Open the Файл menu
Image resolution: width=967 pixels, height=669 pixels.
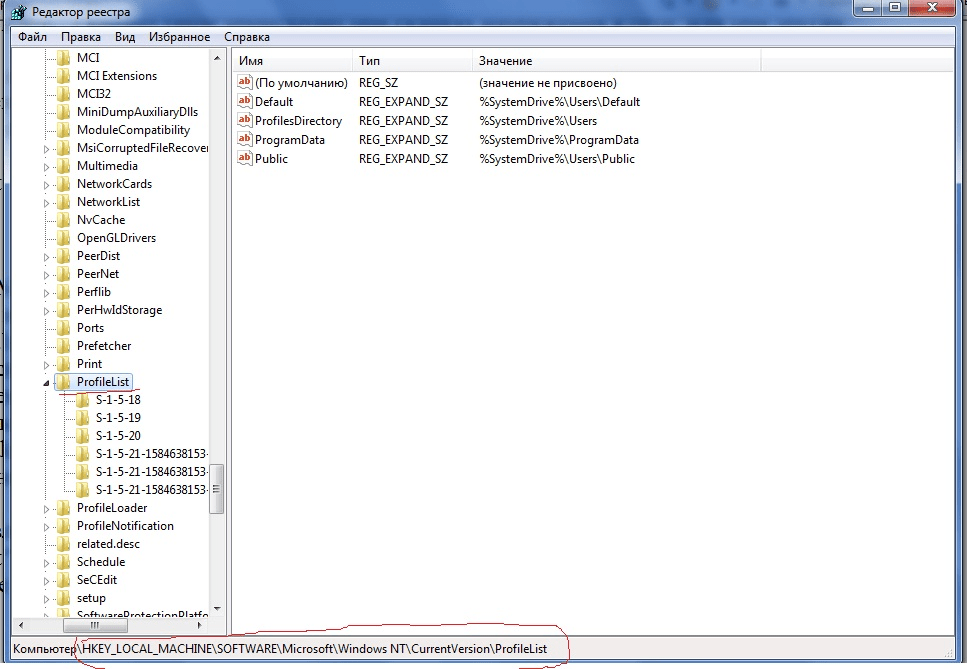(x=32, y=37)
